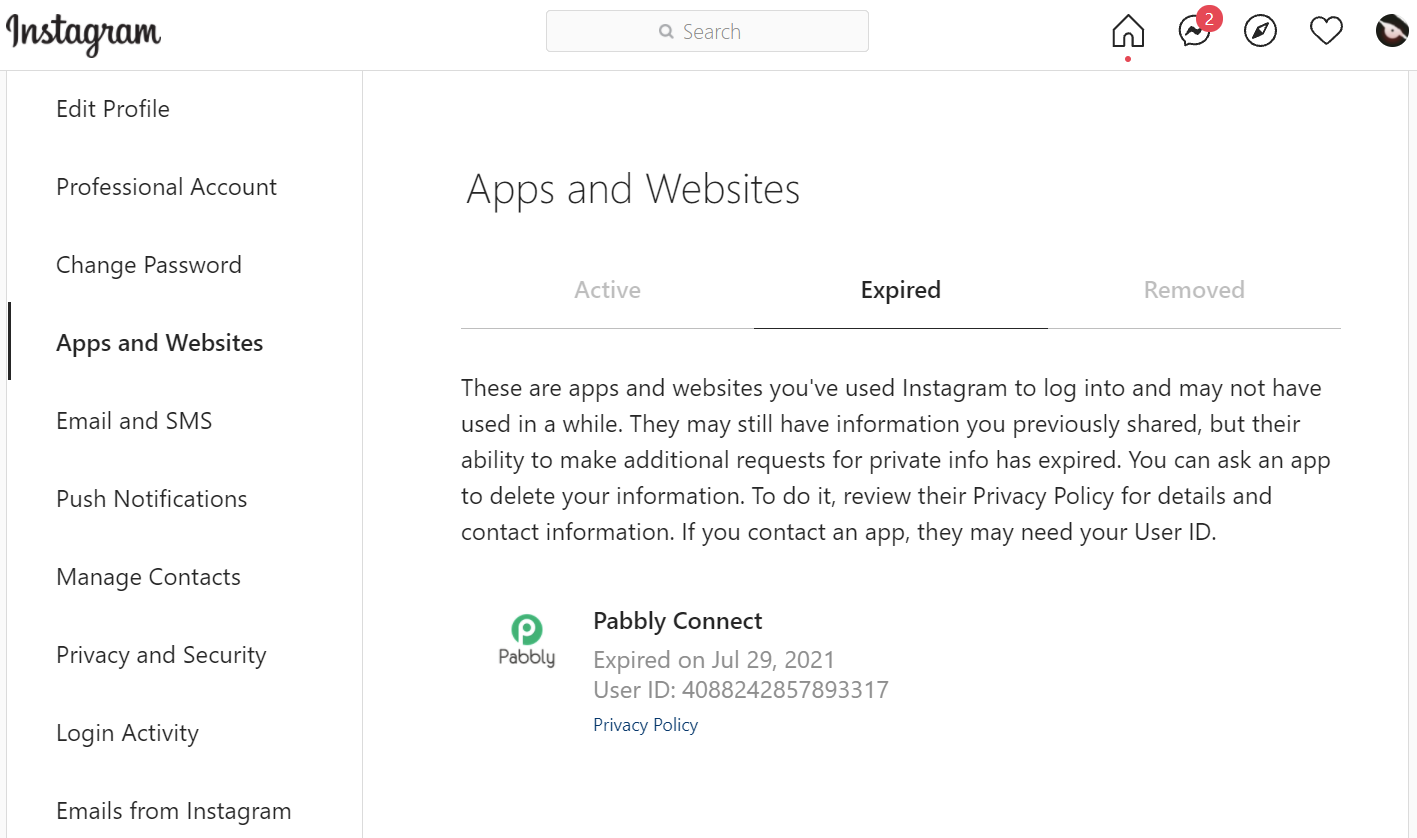Open Pabbly Connect Privacy Policy link
This screenshot has width=1417, height=838.
point(645,725)
